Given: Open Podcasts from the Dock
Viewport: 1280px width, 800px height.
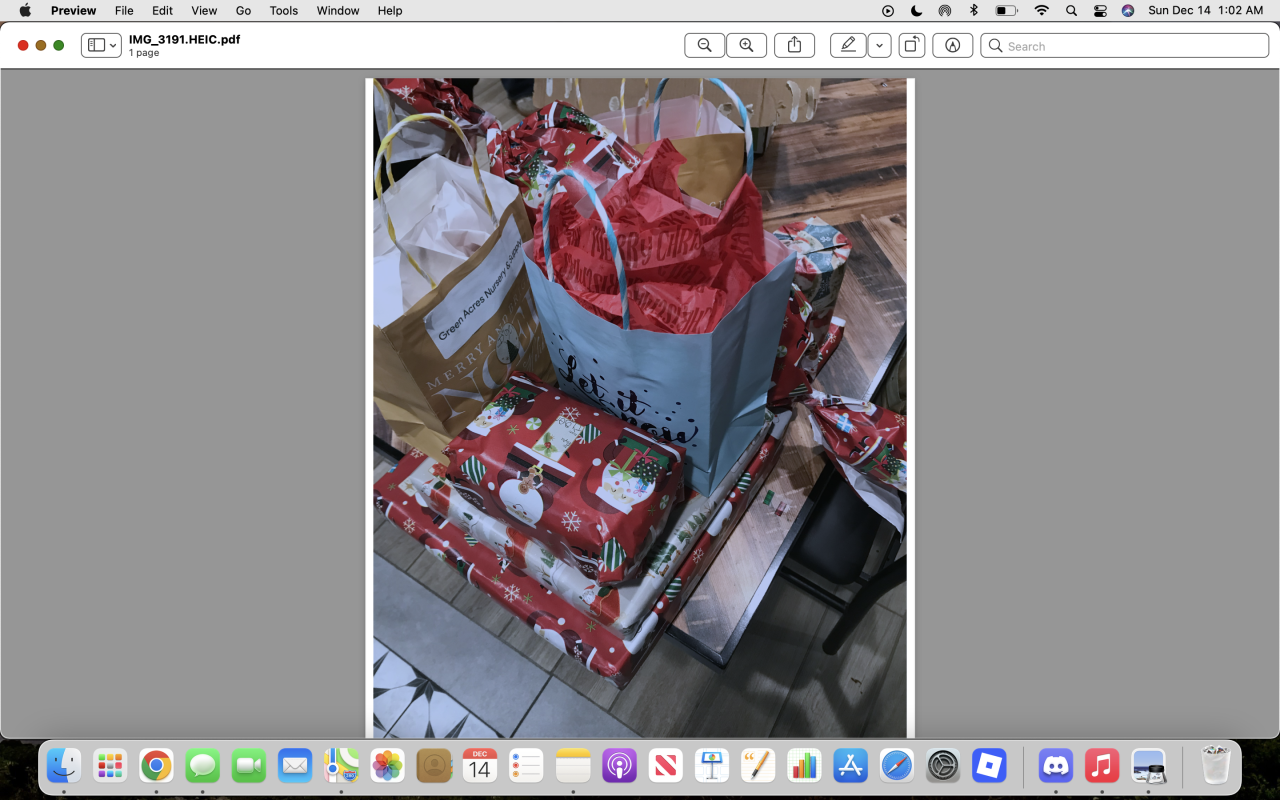Looking at the screenshot, I should [x=620, y=767].
